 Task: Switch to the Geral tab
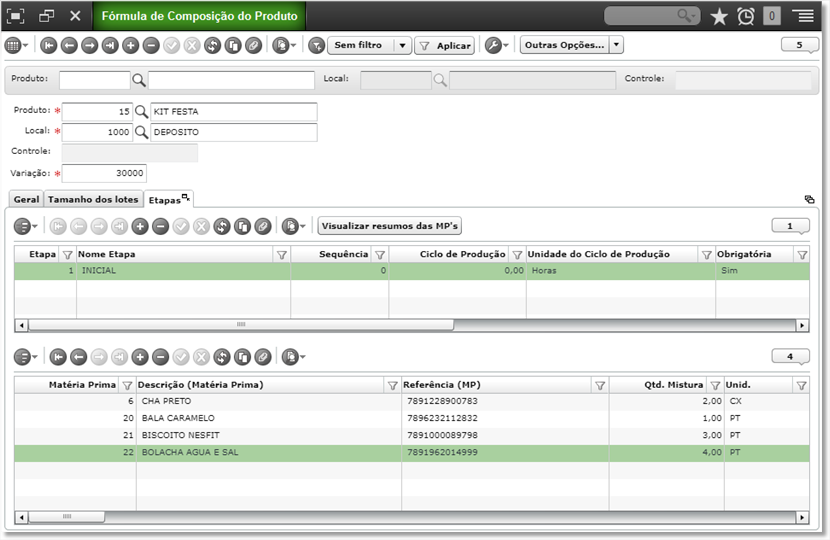26,200
